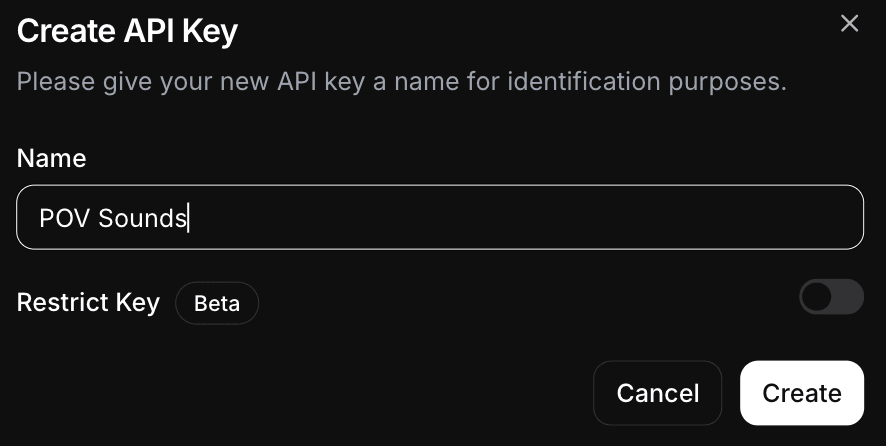Click the X icon at top right
Screen dimensions: 886x446
849,23
